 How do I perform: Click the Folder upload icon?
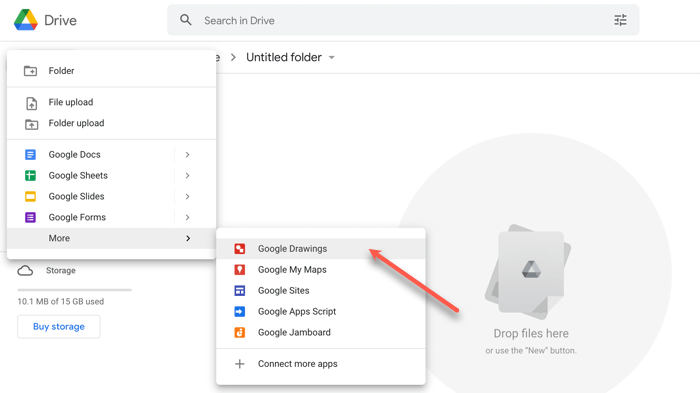pos(31,124)
